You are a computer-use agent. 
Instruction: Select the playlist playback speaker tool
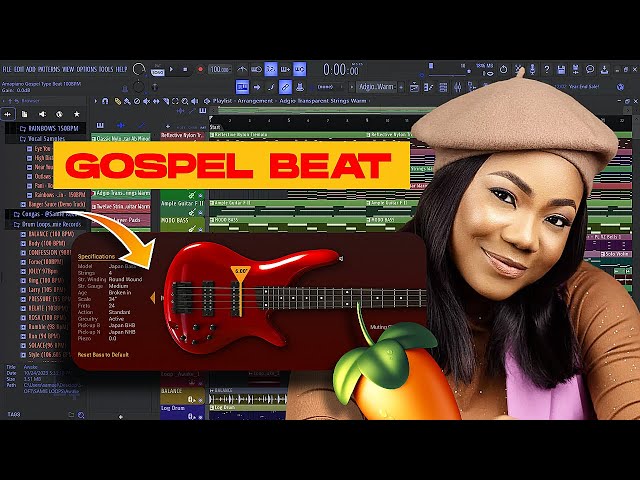(x=195, y=101)
